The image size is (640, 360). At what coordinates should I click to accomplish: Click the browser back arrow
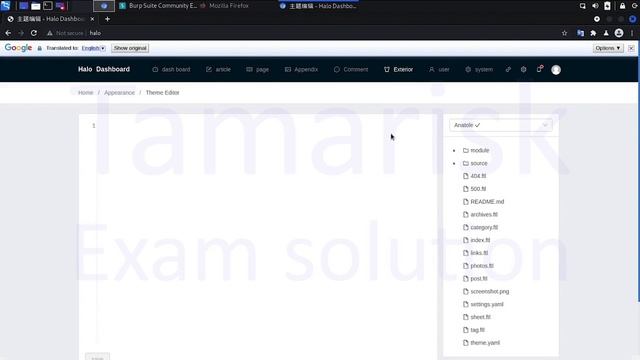pos(8,33)
